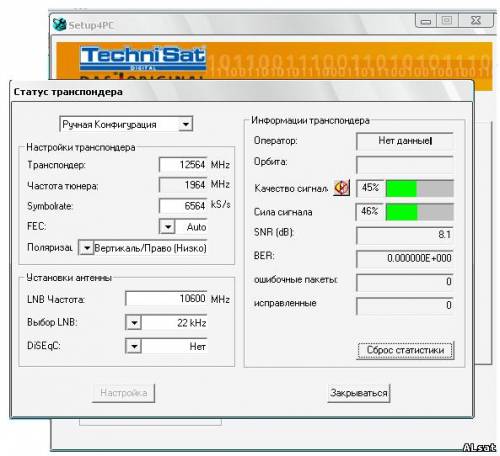The height and width of the screenshot is (456, 500).
Task: Open the polarization dropdown arrow
Action: (x=86, y=248)
